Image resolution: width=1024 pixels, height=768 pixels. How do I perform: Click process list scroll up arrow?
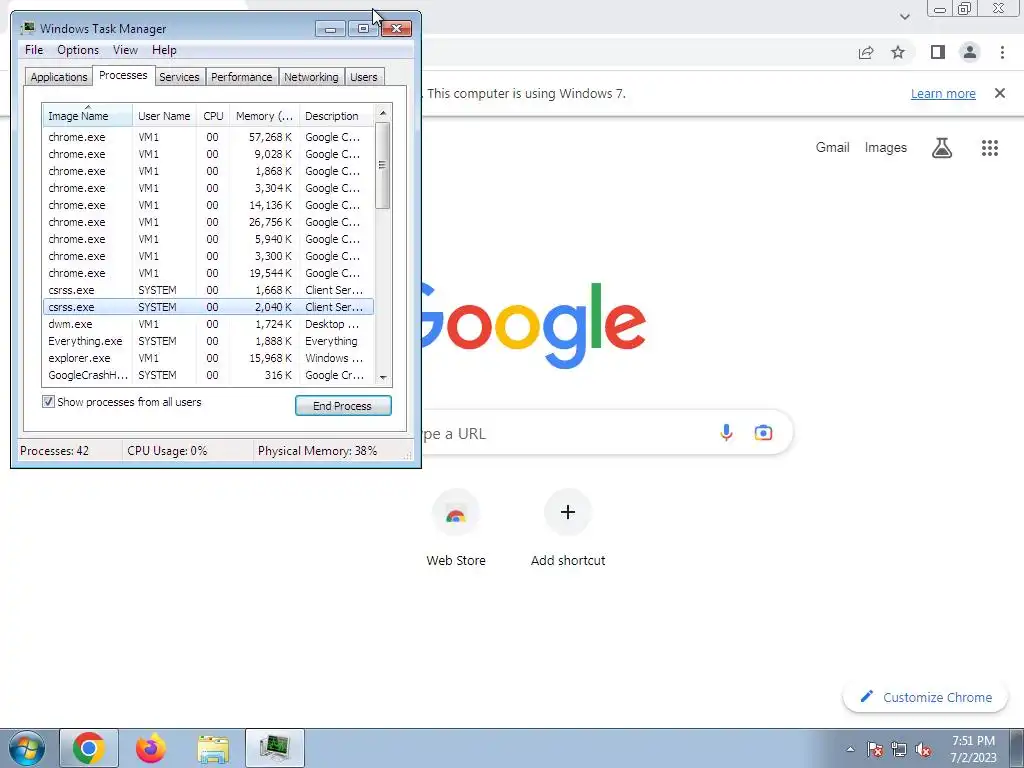[x=383, y=113]
